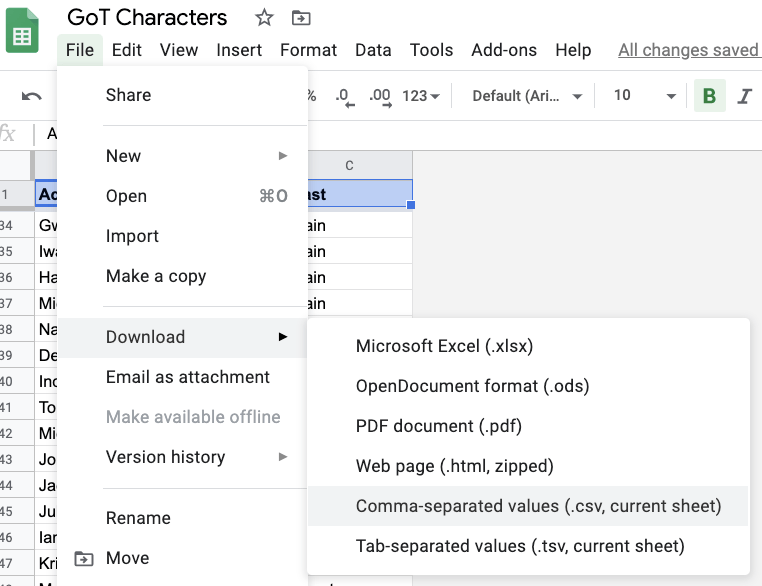Open the Edit menu

pyautogui.click(x=126, y=50)
